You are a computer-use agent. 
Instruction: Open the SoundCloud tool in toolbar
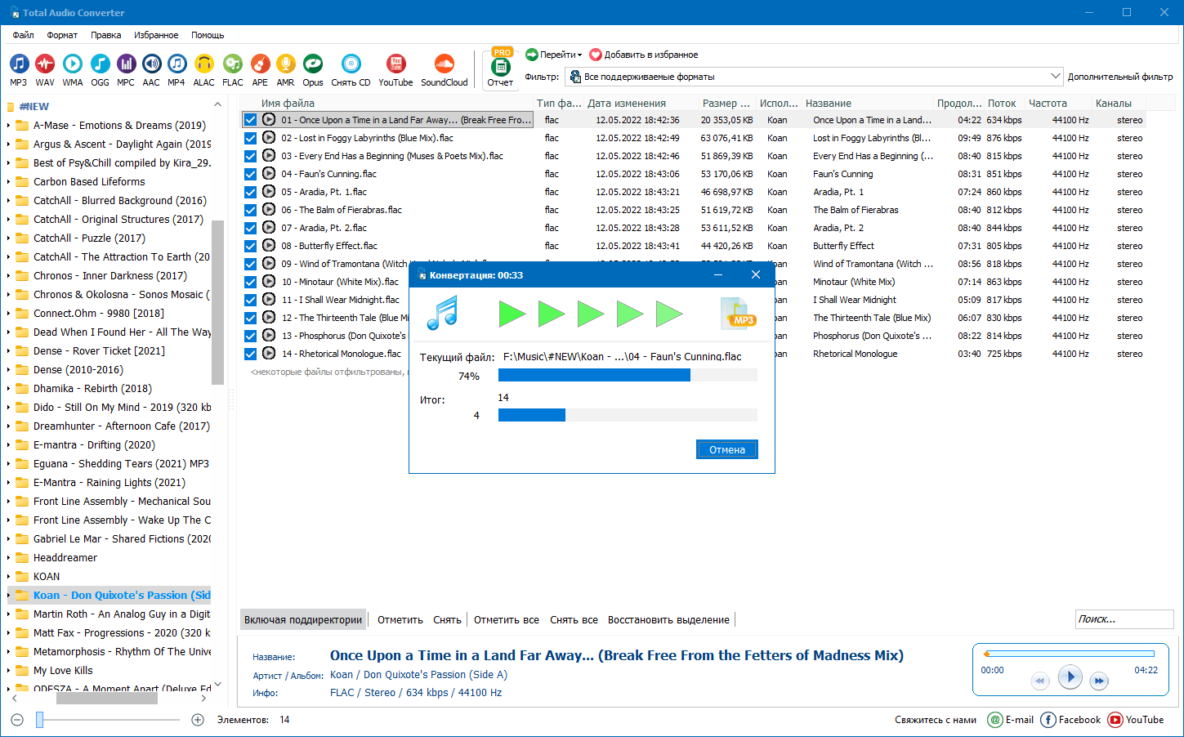444,69
